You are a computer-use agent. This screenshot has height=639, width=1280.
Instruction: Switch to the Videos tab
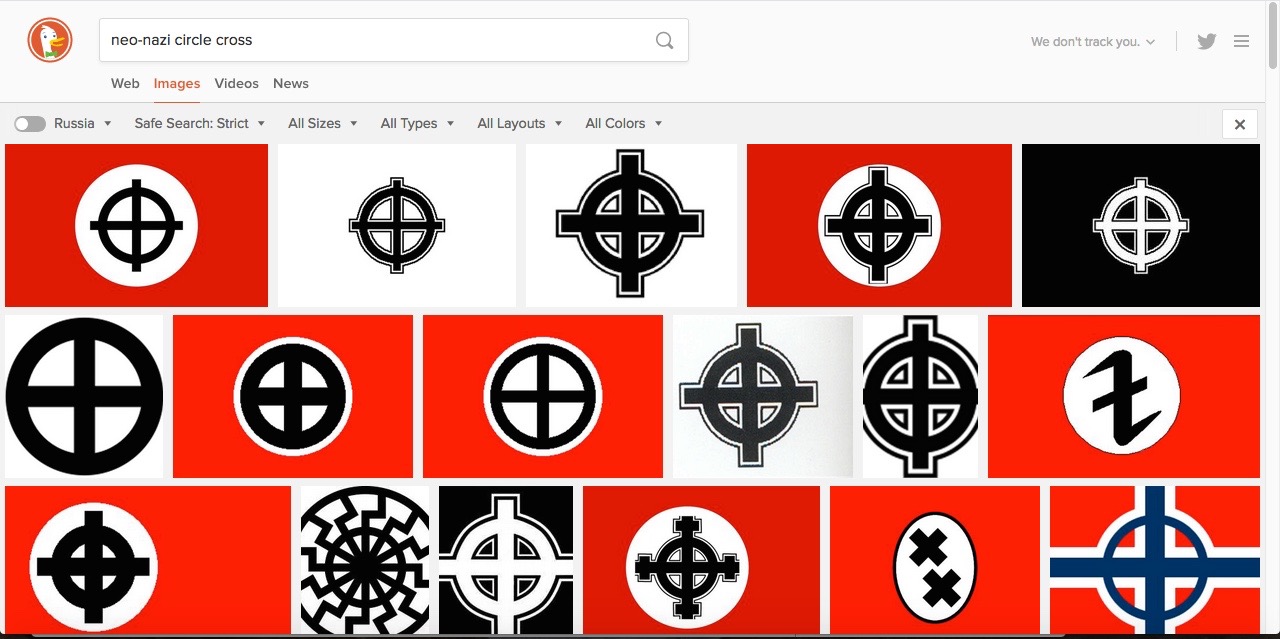pos(236,84)
